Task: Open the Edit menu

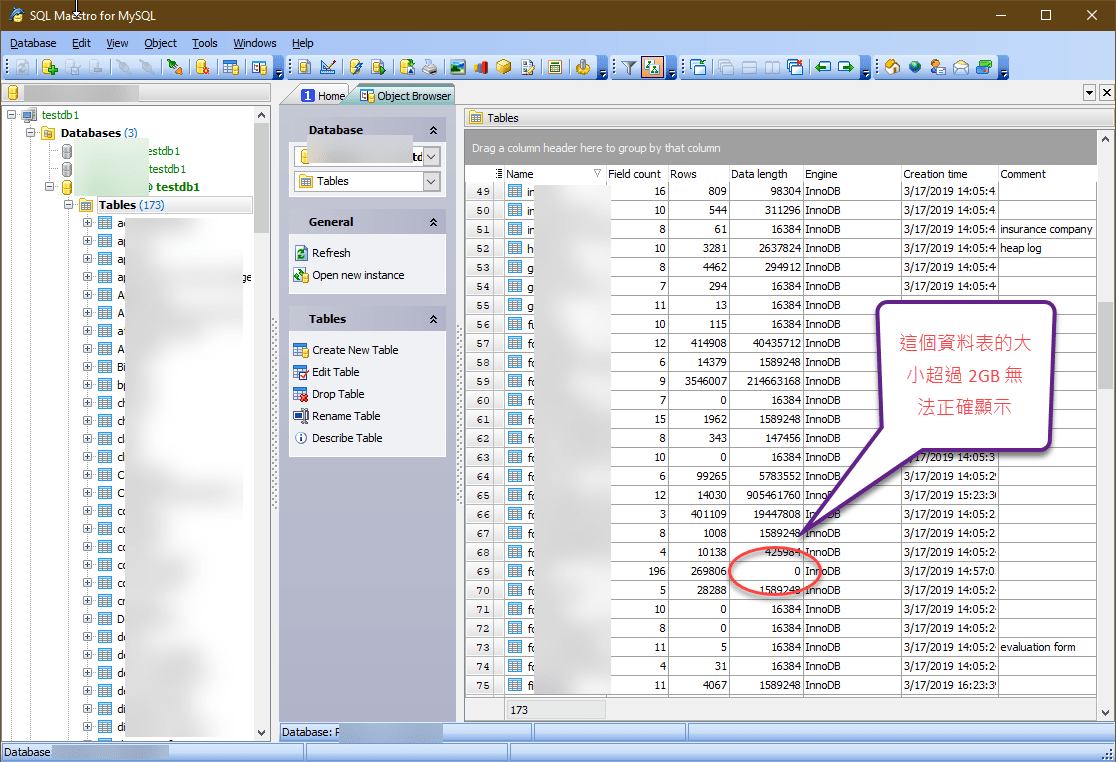Action: coord(81,43)
